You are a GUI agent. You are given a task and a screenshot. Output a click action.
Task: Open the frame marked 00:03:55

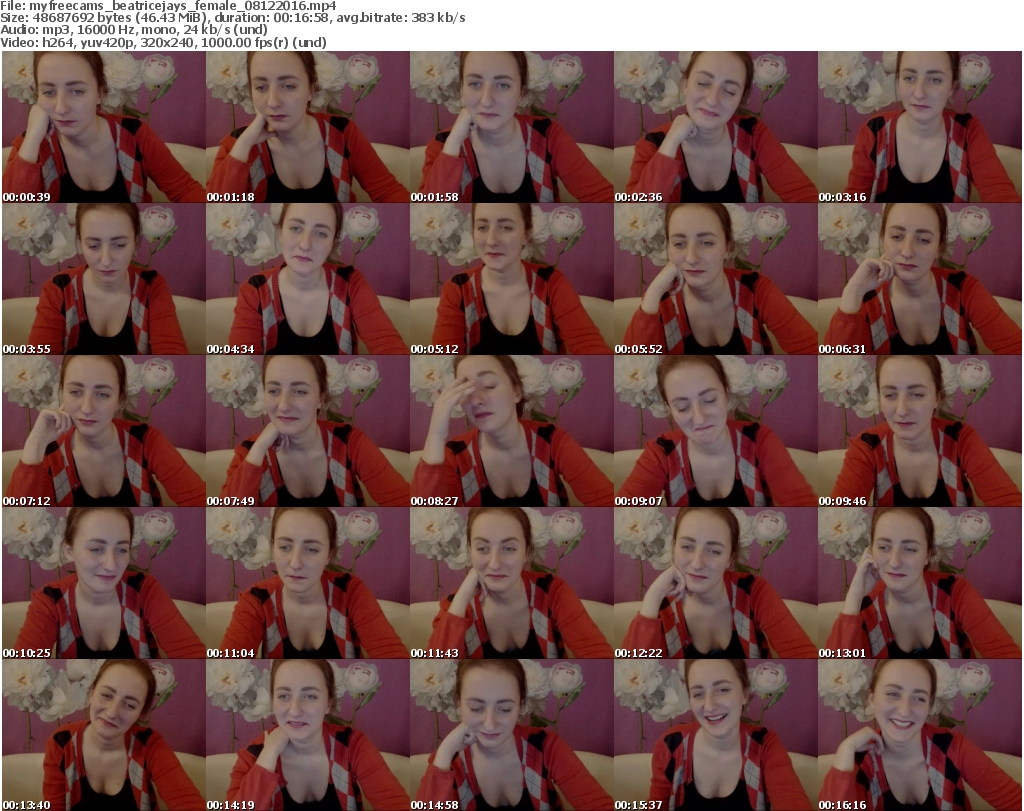104,279
